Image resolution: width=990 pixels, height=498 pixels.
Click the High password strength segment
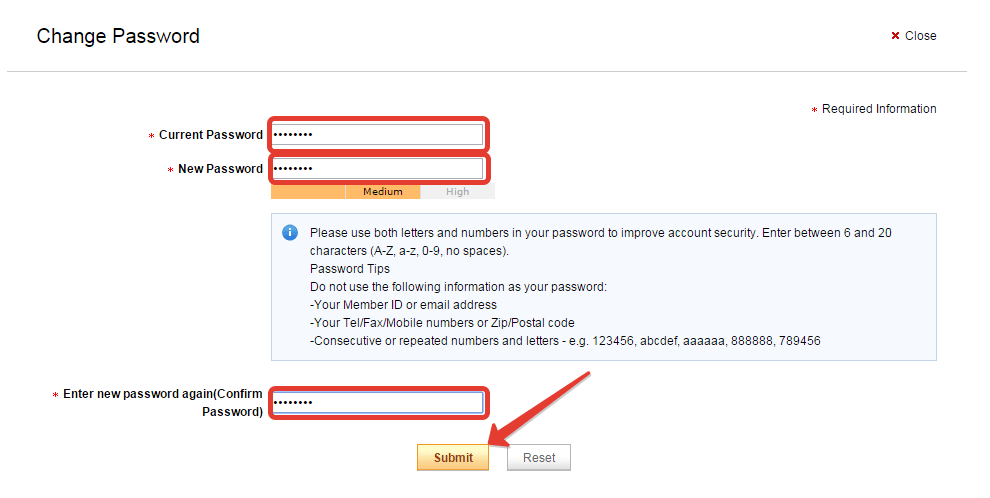coord(457,192)
